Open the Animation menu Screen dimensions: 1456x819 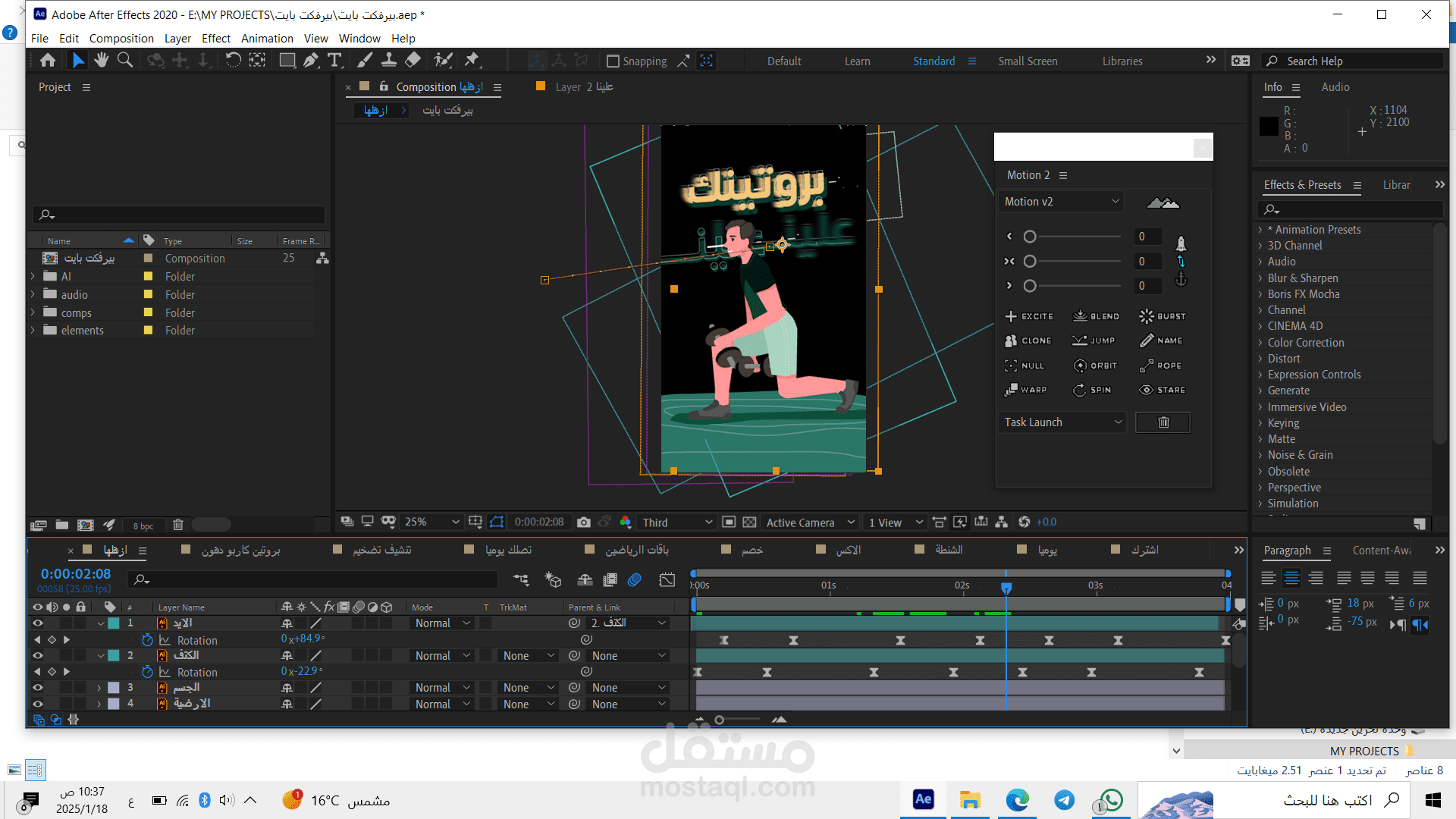tap(267, 39)
